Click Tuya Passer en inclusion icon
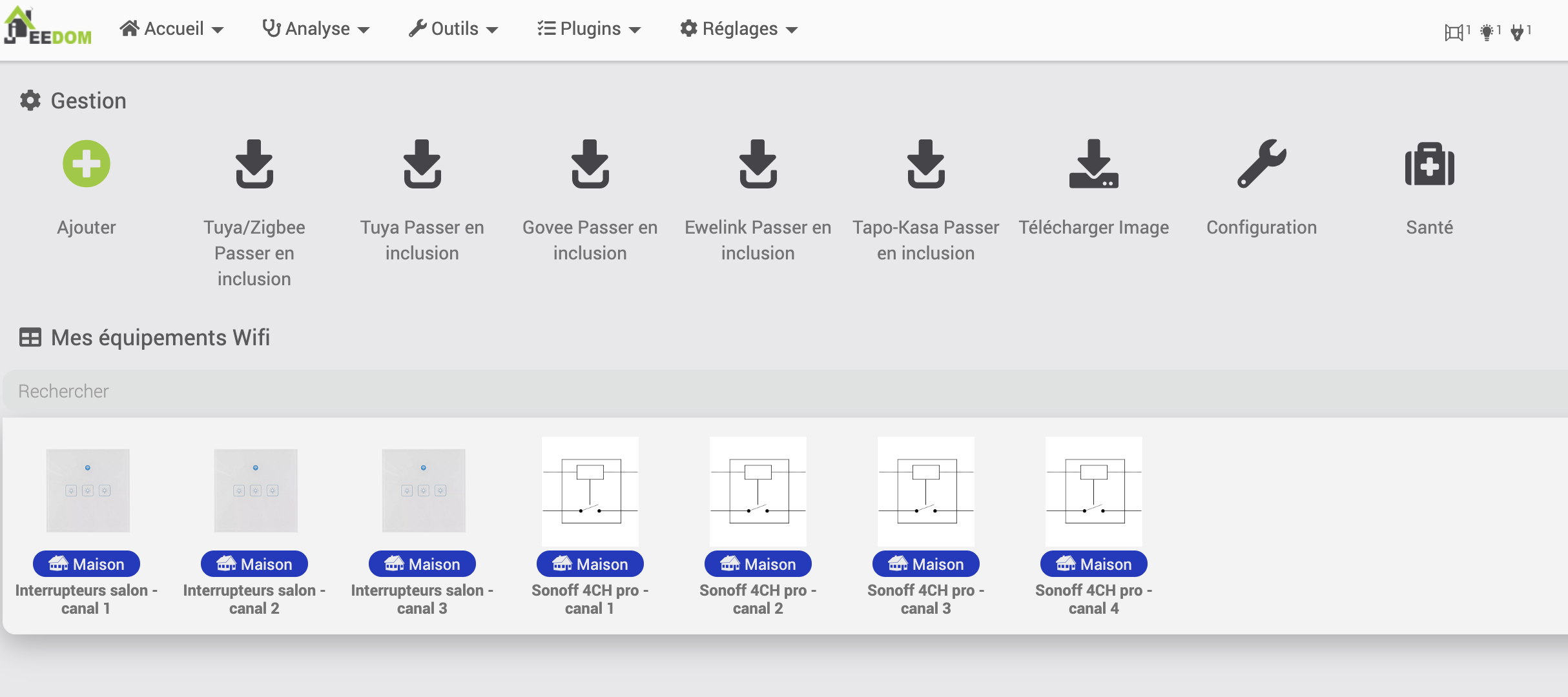Viewport: 1568px width, 697px height. click(x=422, y=164)
